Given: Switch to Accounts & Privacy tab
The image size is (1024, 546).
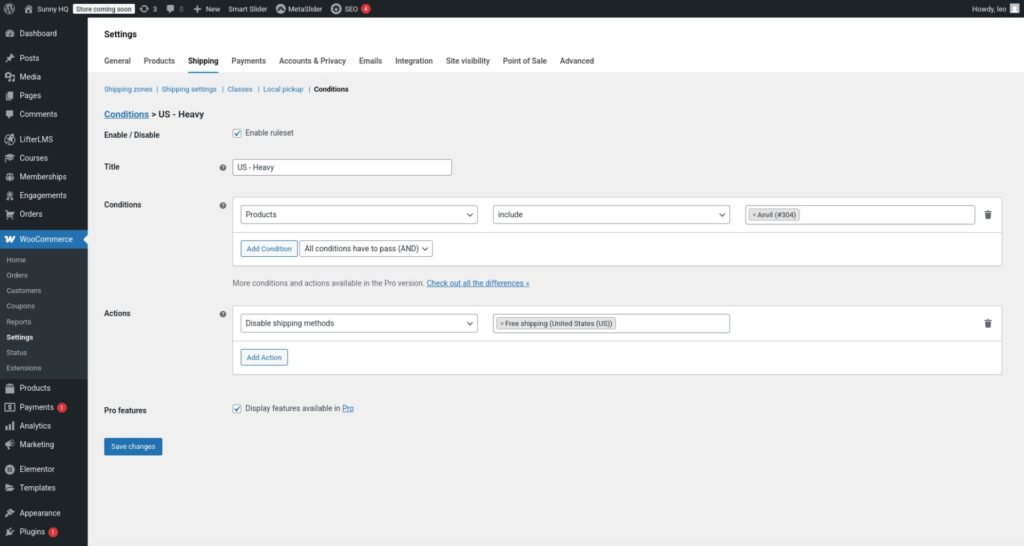Looking at the screenshot, I should click(x=312, y=61).
